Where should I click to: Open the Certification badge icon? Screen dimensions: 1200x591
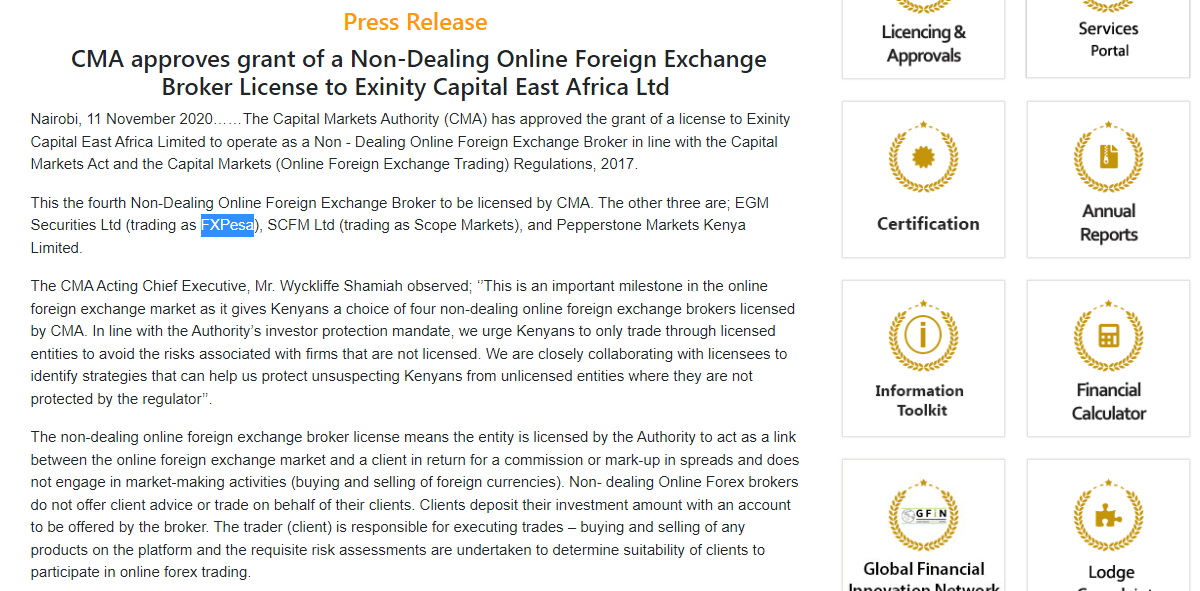[923, 156]
